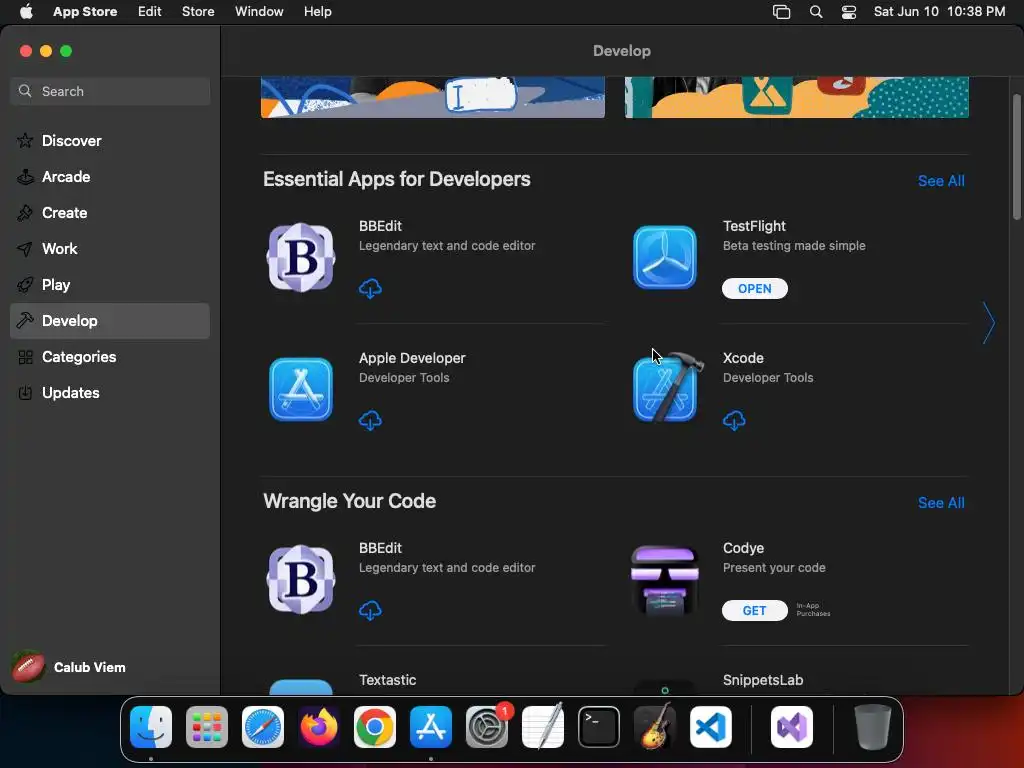The image size is (1024, 768).
Task: Open Visual Studio purple Dock icon
Action: coord(792,727)
